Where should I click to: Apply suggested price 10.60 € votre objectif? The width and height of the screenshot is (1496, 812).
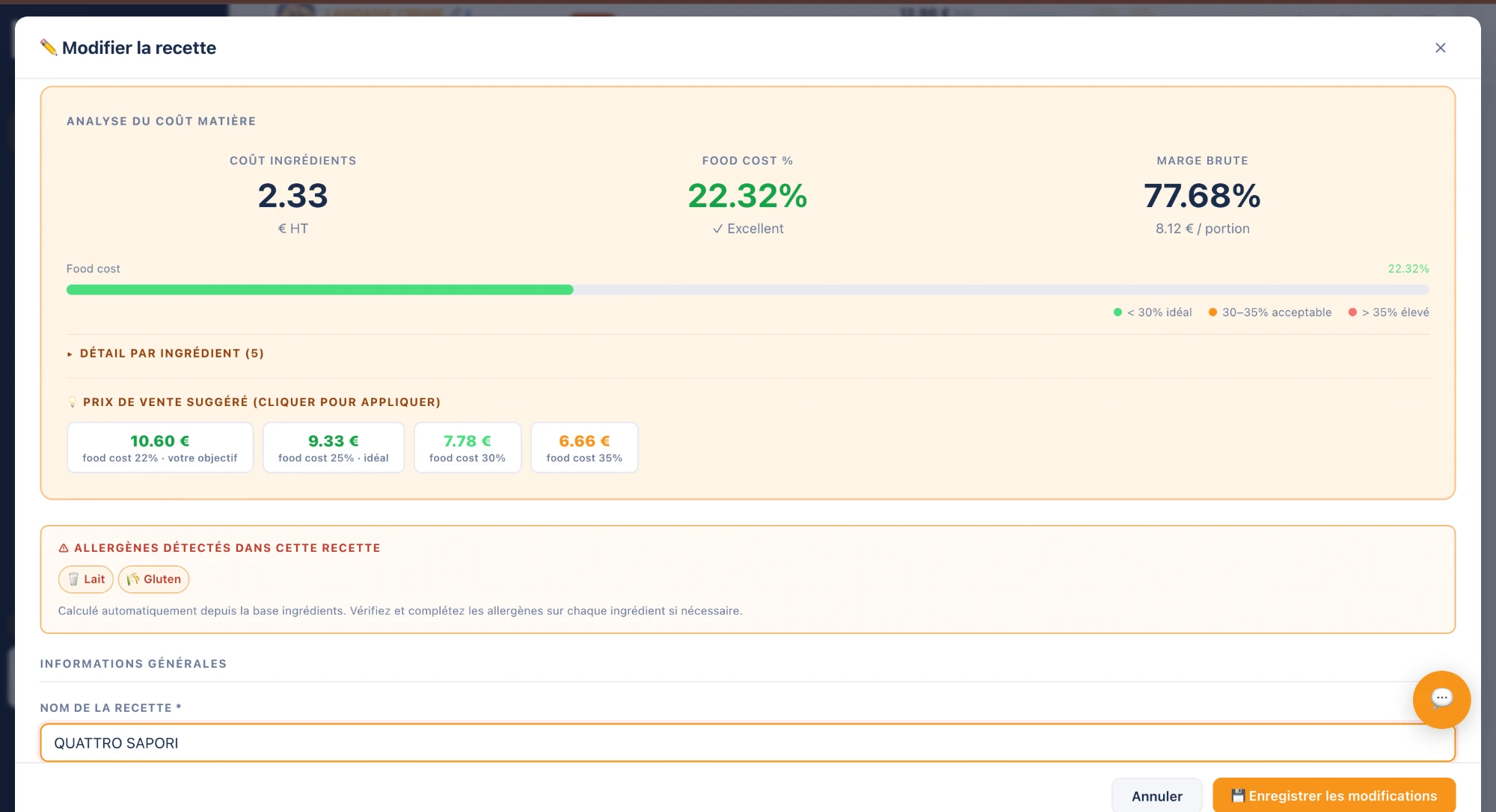tap(160, 448)
